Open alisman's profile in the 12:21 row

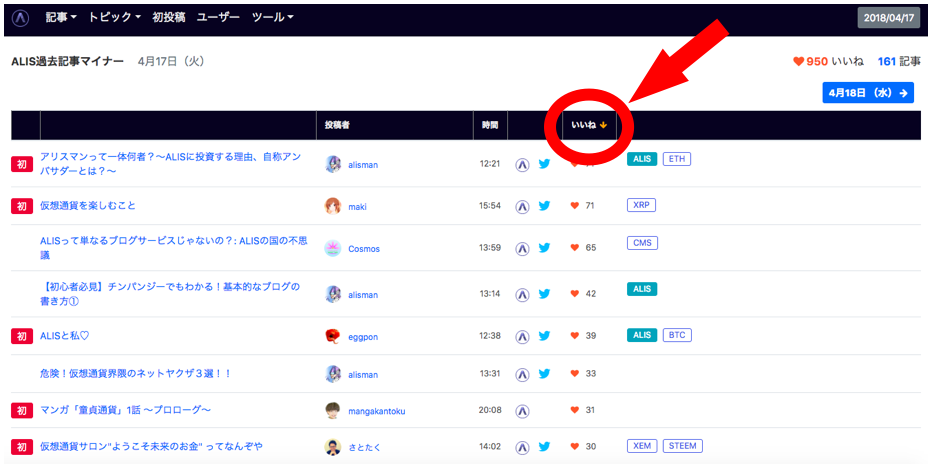click(x=363, y=164)
